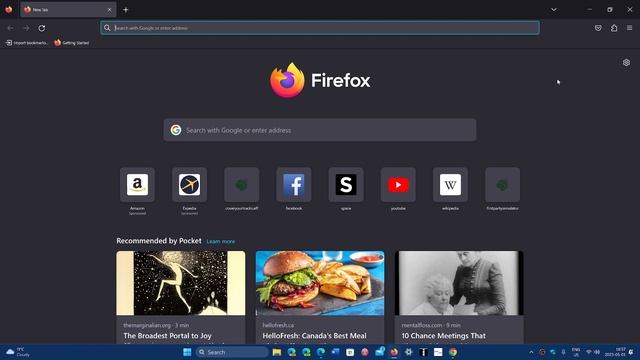The width and height of the screenshot is (640, 360).
Task: Open The Broadest Portal to Joy thumbnail
Action: tap(181, 283)
